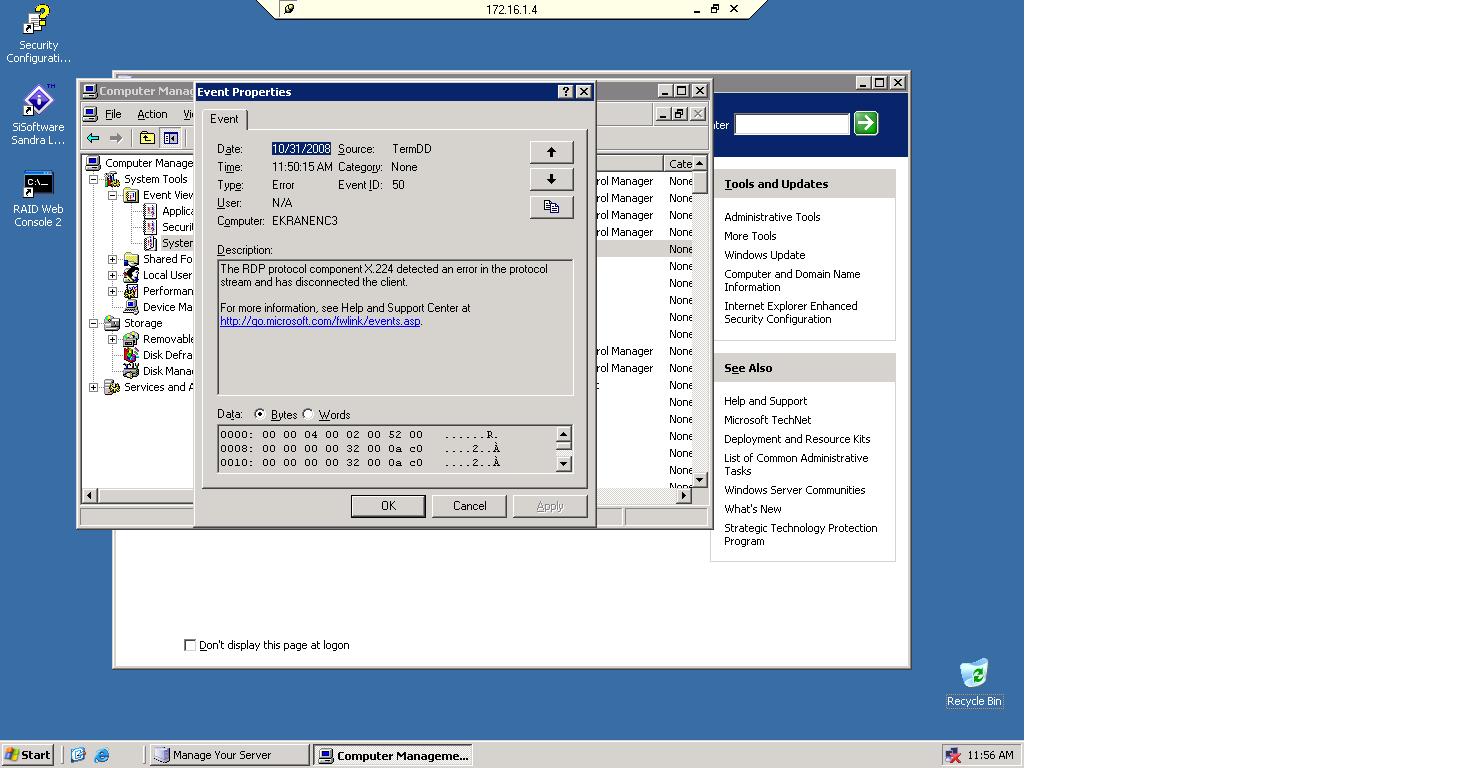Image resolution: width=1469 pixels, height=768 pixels.
Task: Click the Help and Support link
Action: click(765, 401)
